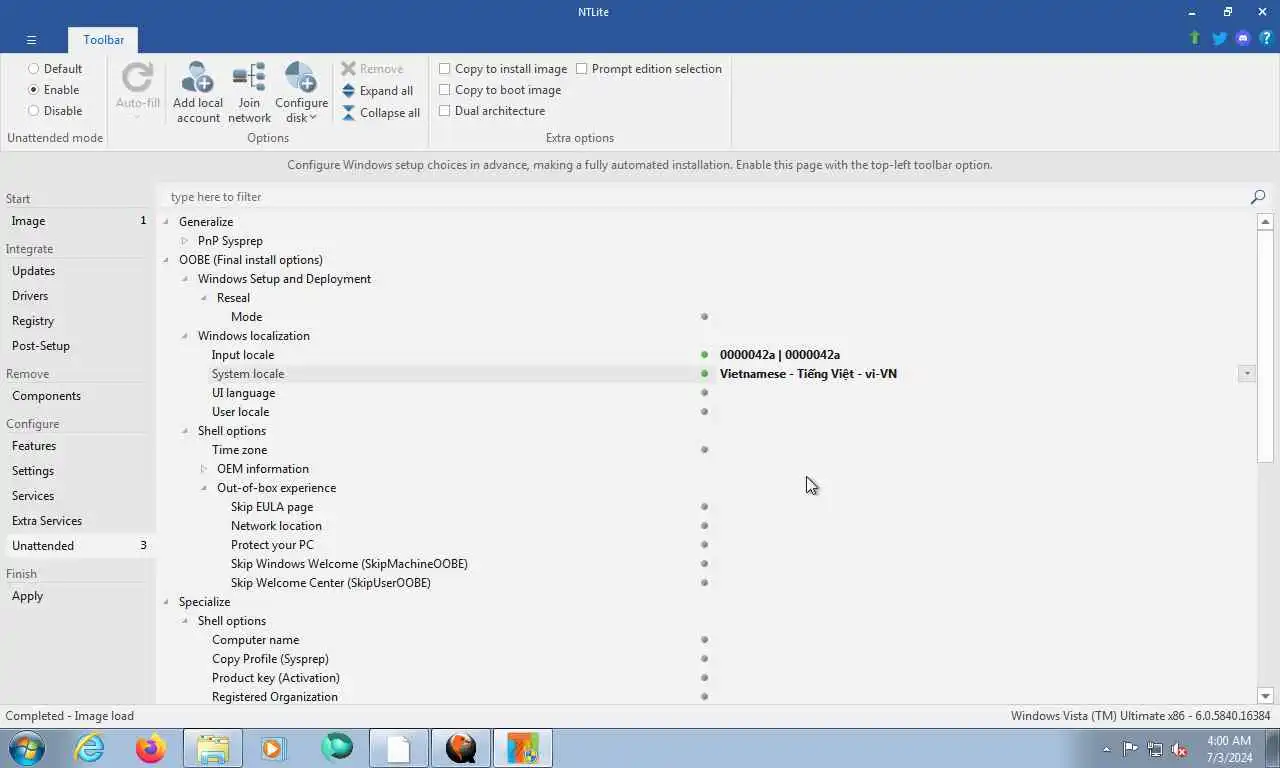Screen dimensions: 1280x768
Task: Open the Services page
Action: pyautogui.click(x=78, y=496)
